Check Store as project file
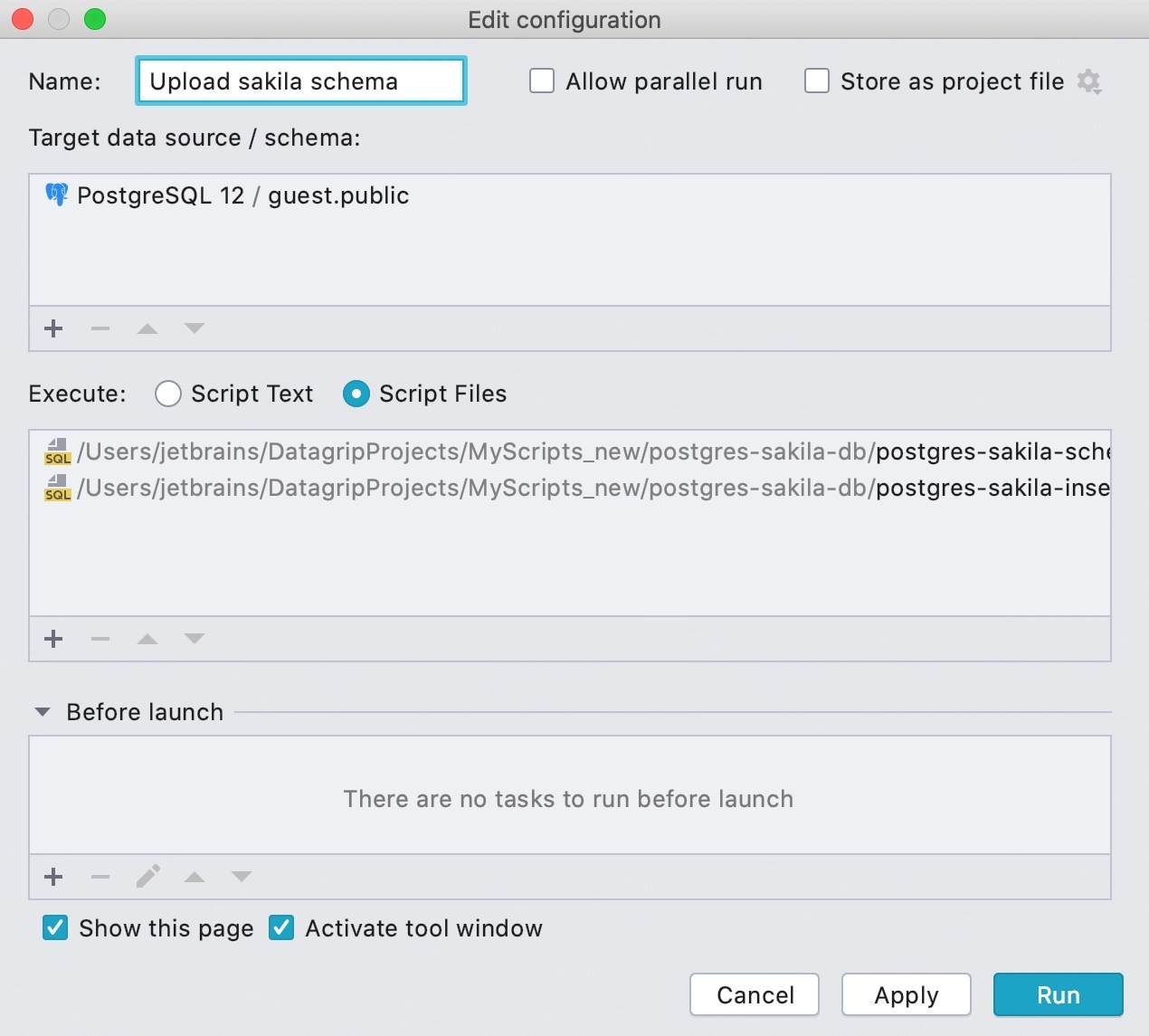Viewport: 1149px width, 1036px height. (817, 81)
